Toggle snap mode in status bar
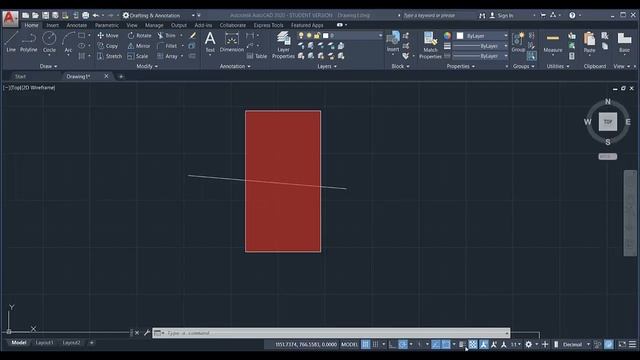 (375, 344)
